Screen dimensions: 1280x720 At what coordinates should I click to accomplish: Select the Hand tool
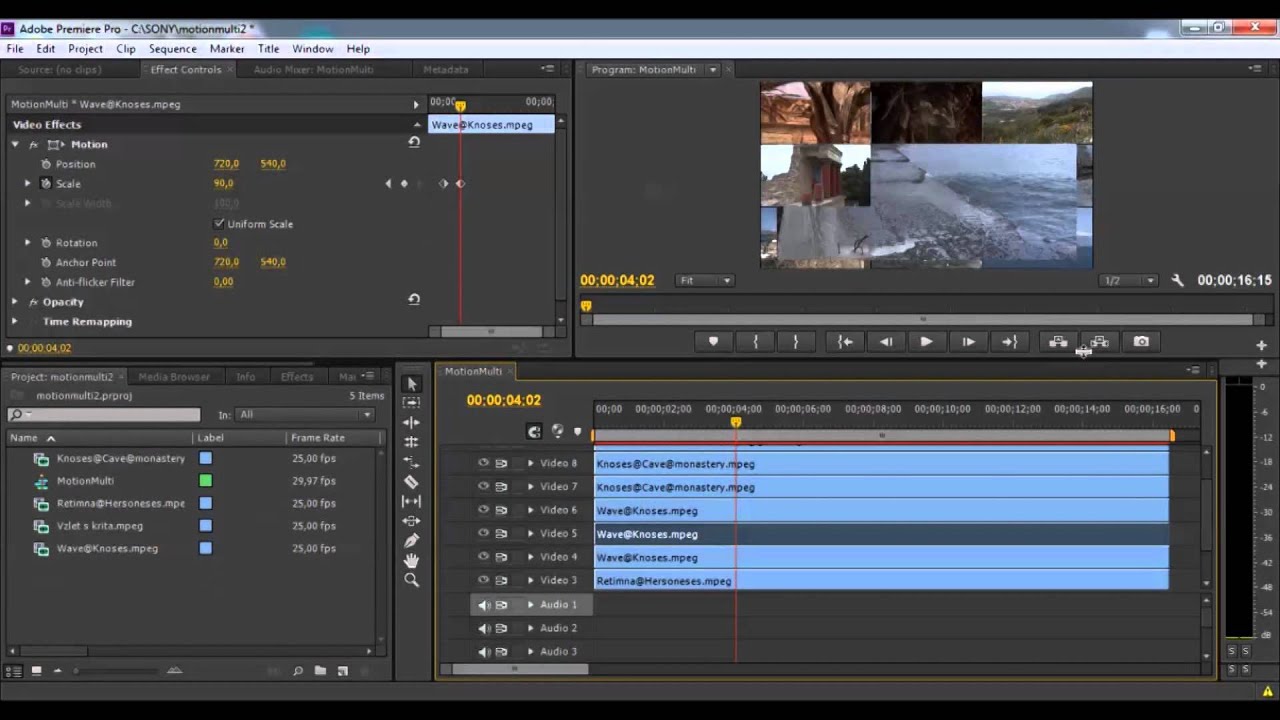coord(411,560)
